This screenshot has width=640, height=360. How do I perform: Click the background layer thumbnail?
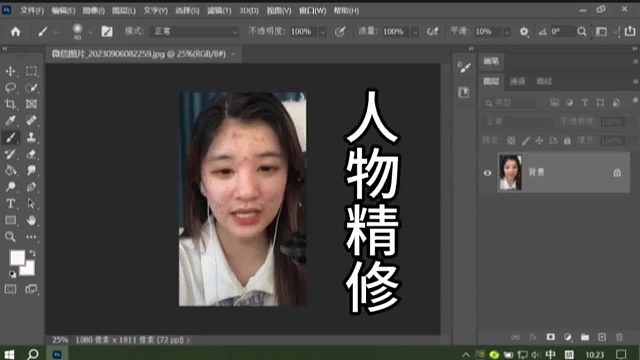[x=510, y=173]
